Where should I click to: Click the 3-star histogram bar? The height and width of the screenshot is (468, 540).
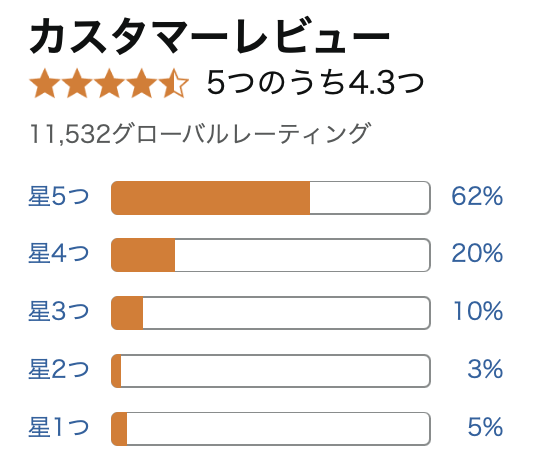(271, 313)
